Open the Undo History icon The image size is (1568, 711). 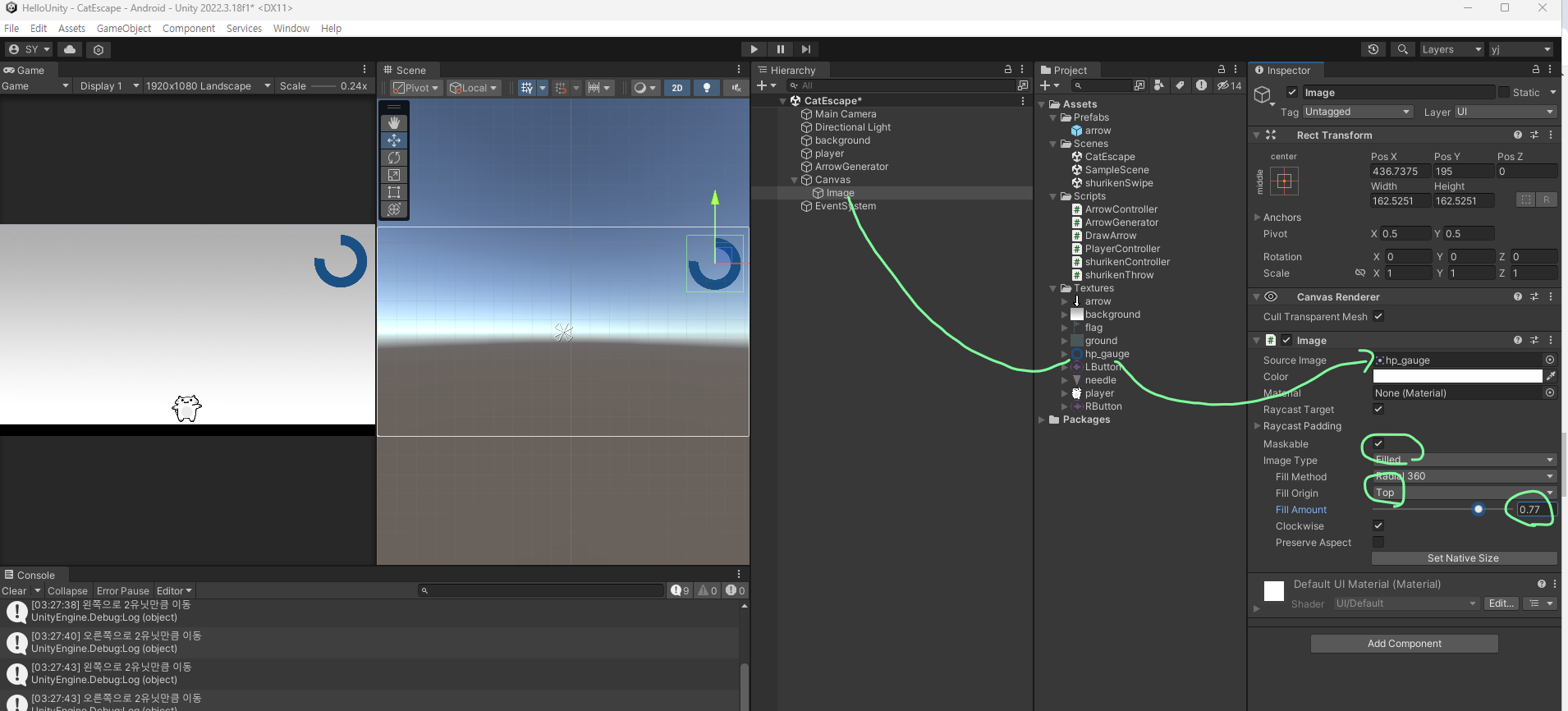pos(1373,49)
